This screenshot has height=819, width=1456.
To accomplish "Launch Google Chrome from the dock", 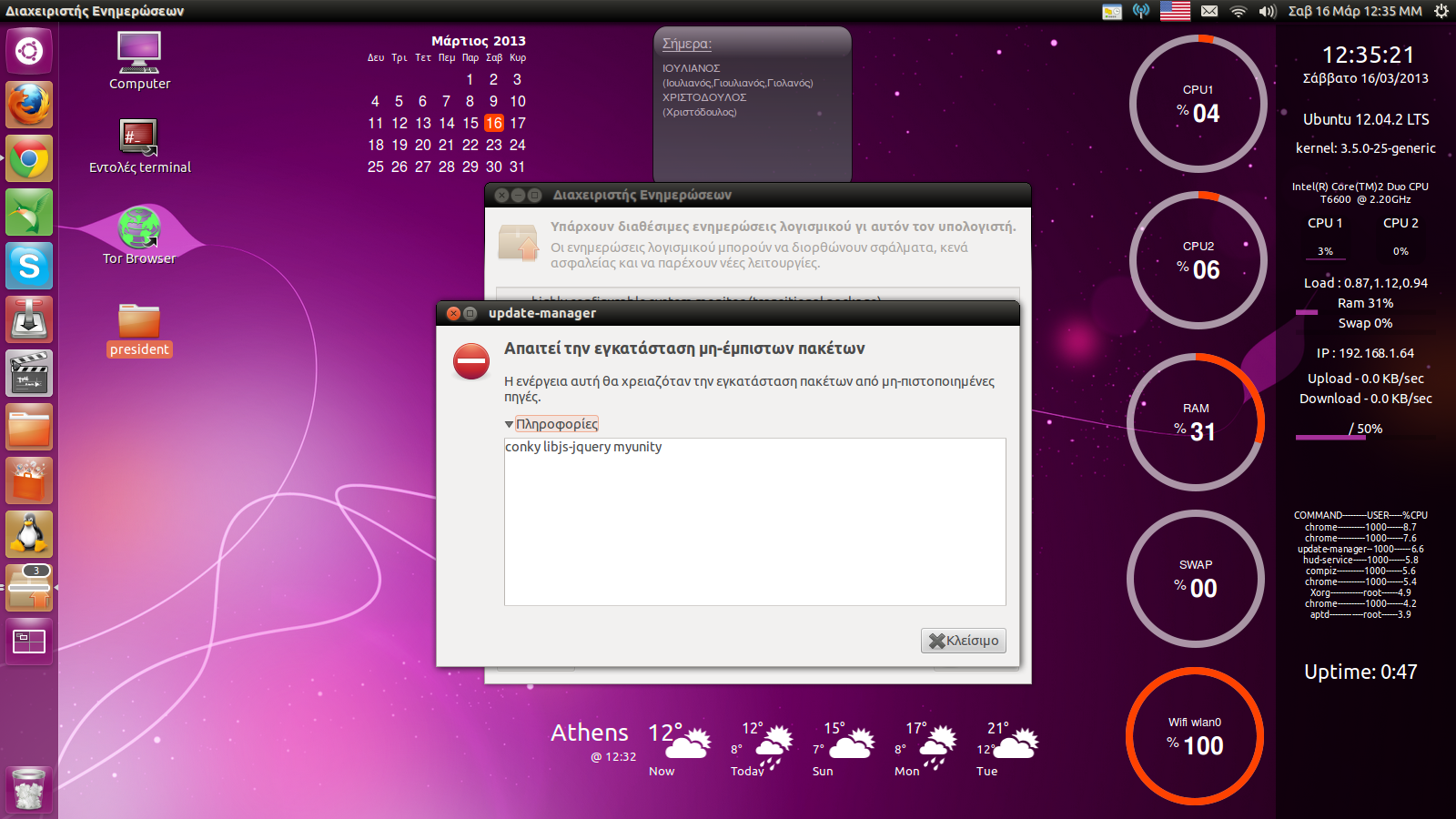I will (29, 159).
